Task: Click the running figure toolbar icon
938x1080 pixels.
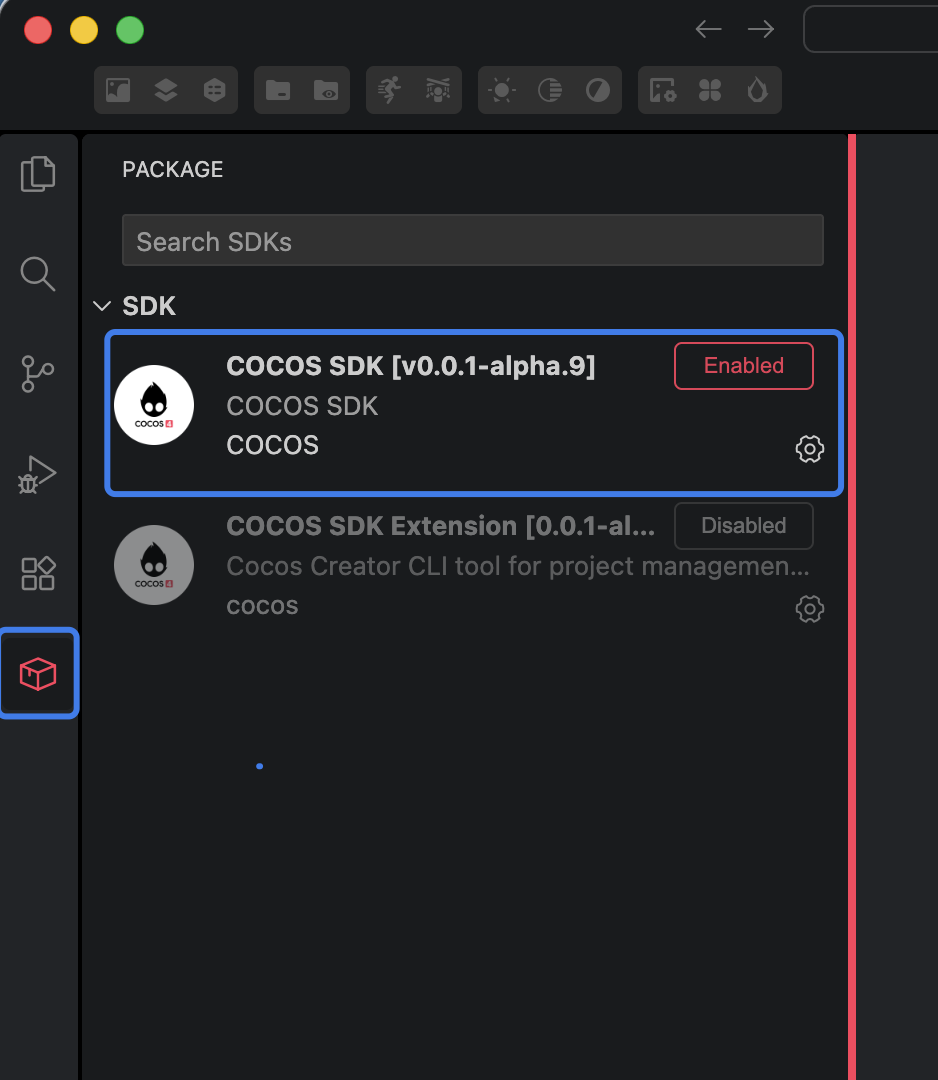Action: 390,91
